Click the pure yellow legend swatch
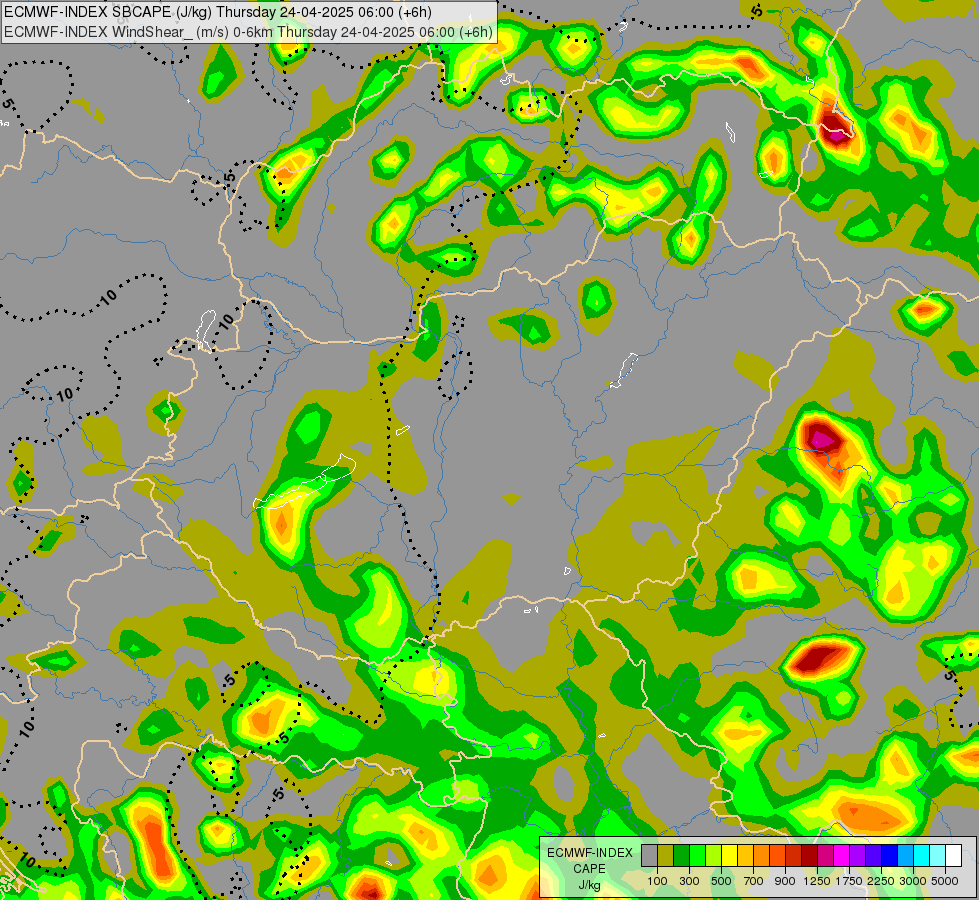The image size is (979, 900). 729,855
